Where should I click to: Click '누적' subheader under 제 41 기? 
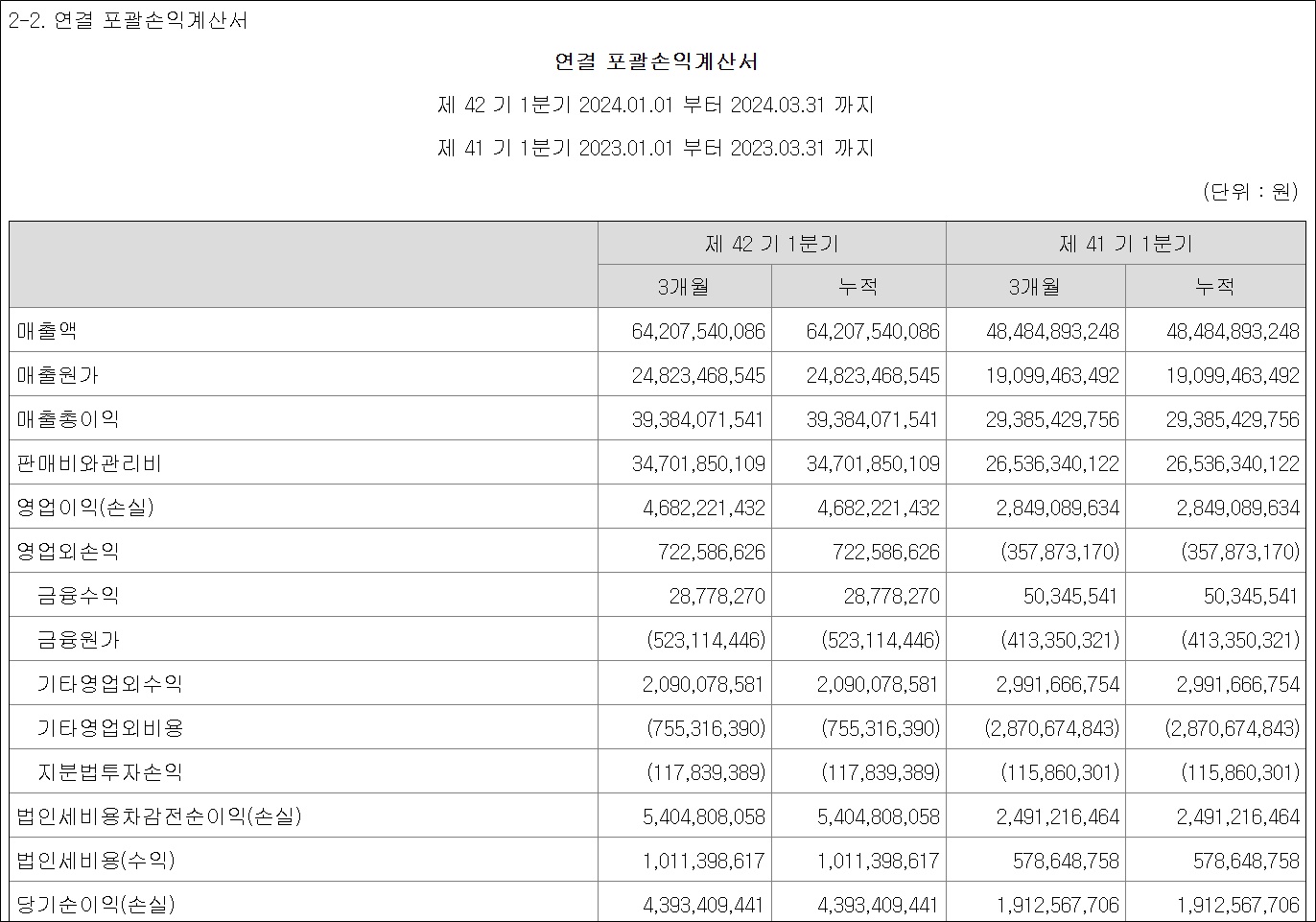1215,286
